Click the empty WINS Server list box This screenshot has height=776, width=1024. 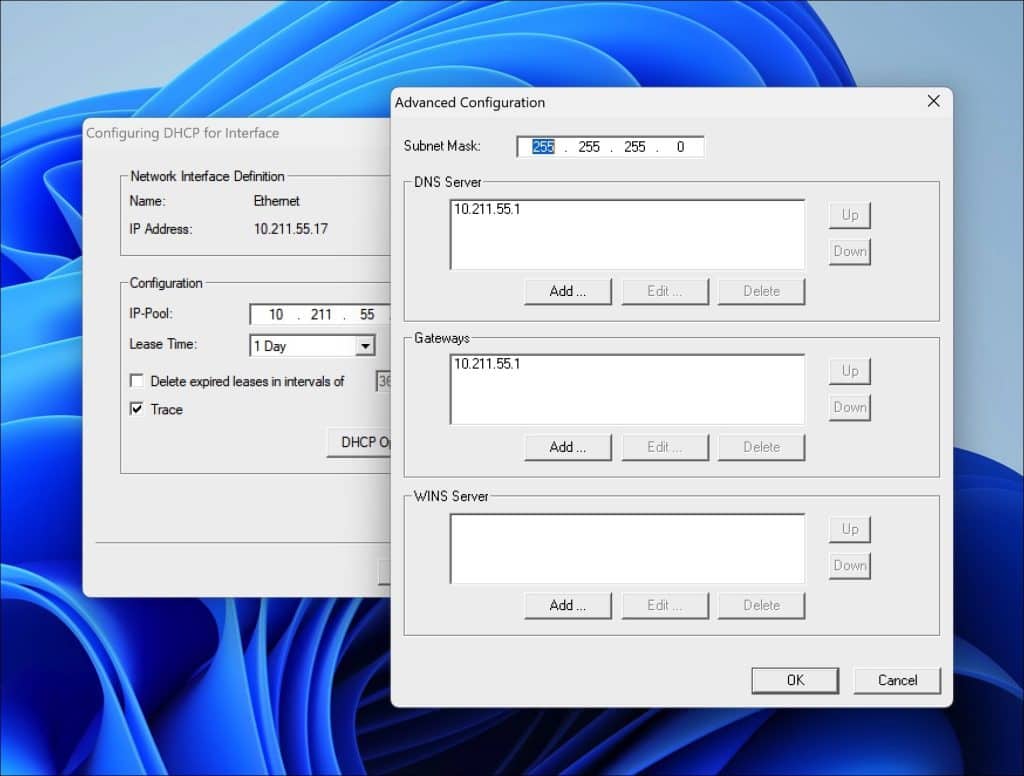627,549
